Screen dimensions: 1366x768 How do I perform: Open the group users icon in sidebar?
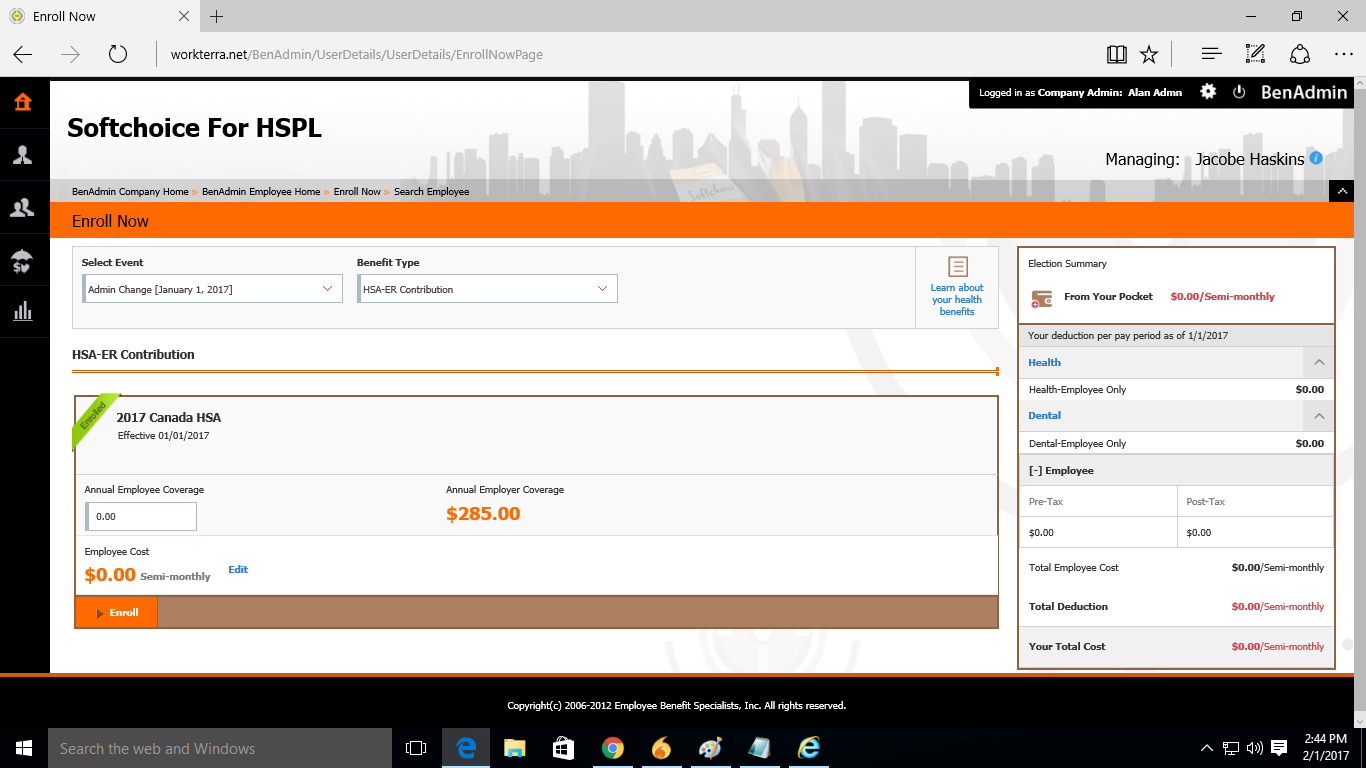coord(22,208)
